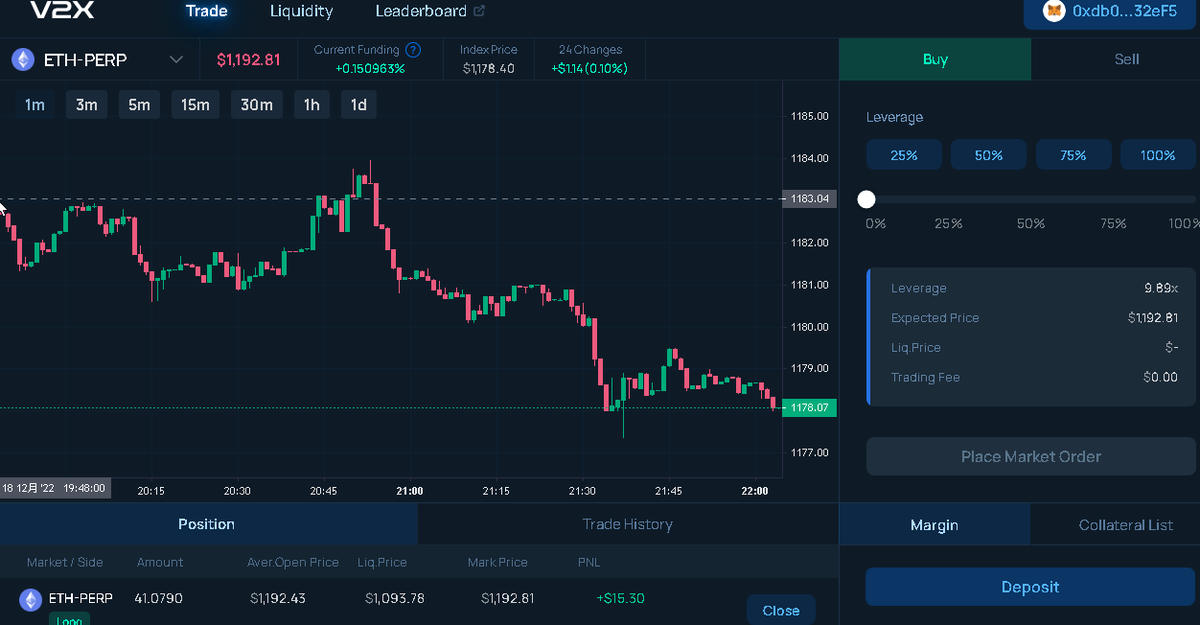This screenshot has height=625, width=1200.
Task: Expand the ETH-PERP market dropdown chevron
Action: pos(176,60)
